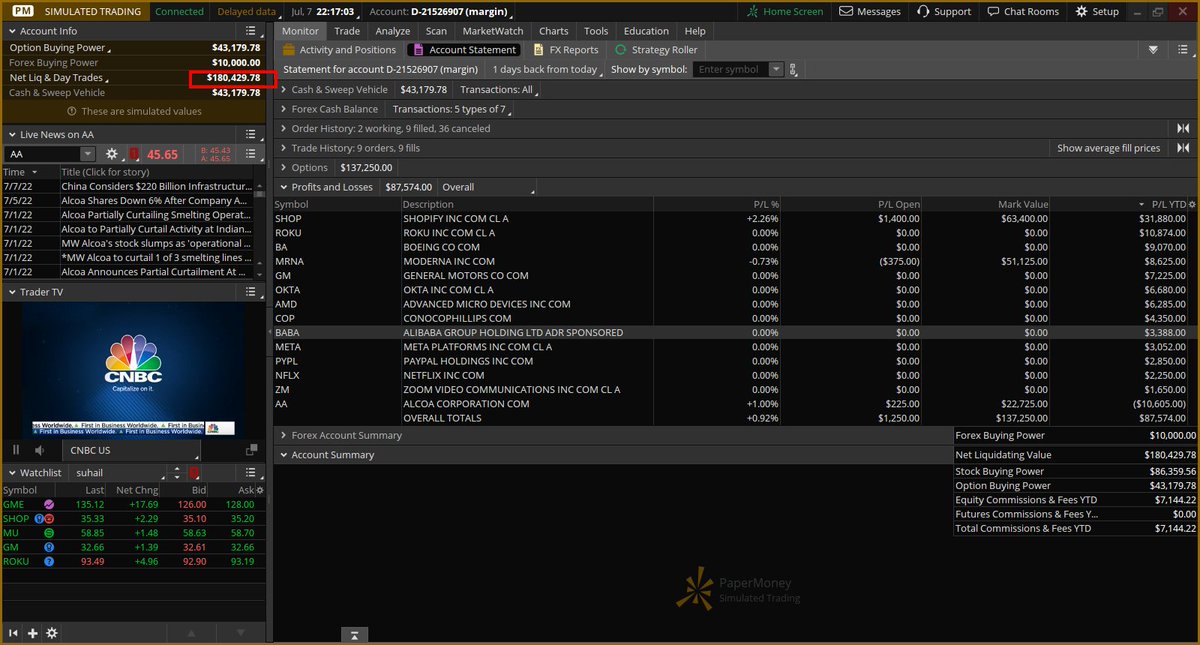Screen dimensions: 1200x645
Task: Mute the Trader TV speaker
Action: coord(41,450)
